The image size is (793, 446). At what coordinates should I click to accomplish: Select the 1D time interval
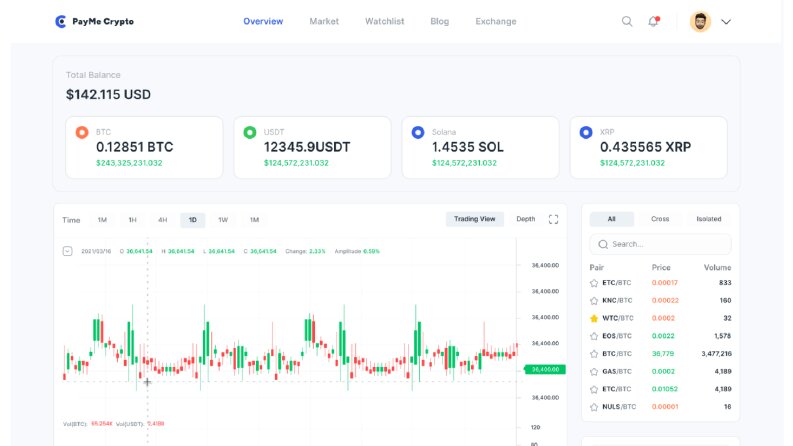[193, 220]
